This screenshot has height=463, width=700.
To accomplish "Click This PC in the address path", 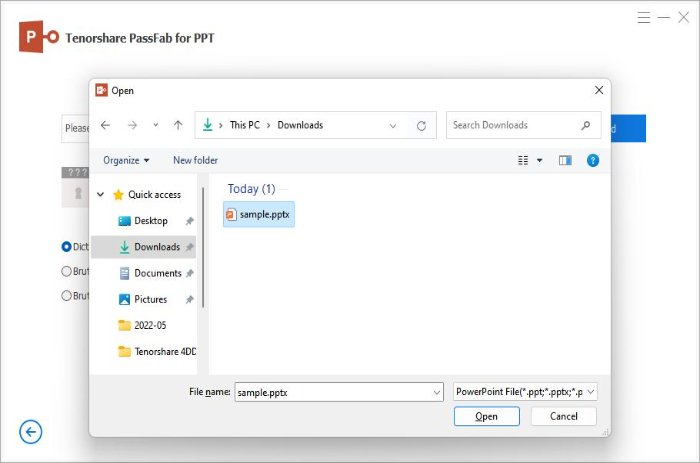I will tap(245, 125).
